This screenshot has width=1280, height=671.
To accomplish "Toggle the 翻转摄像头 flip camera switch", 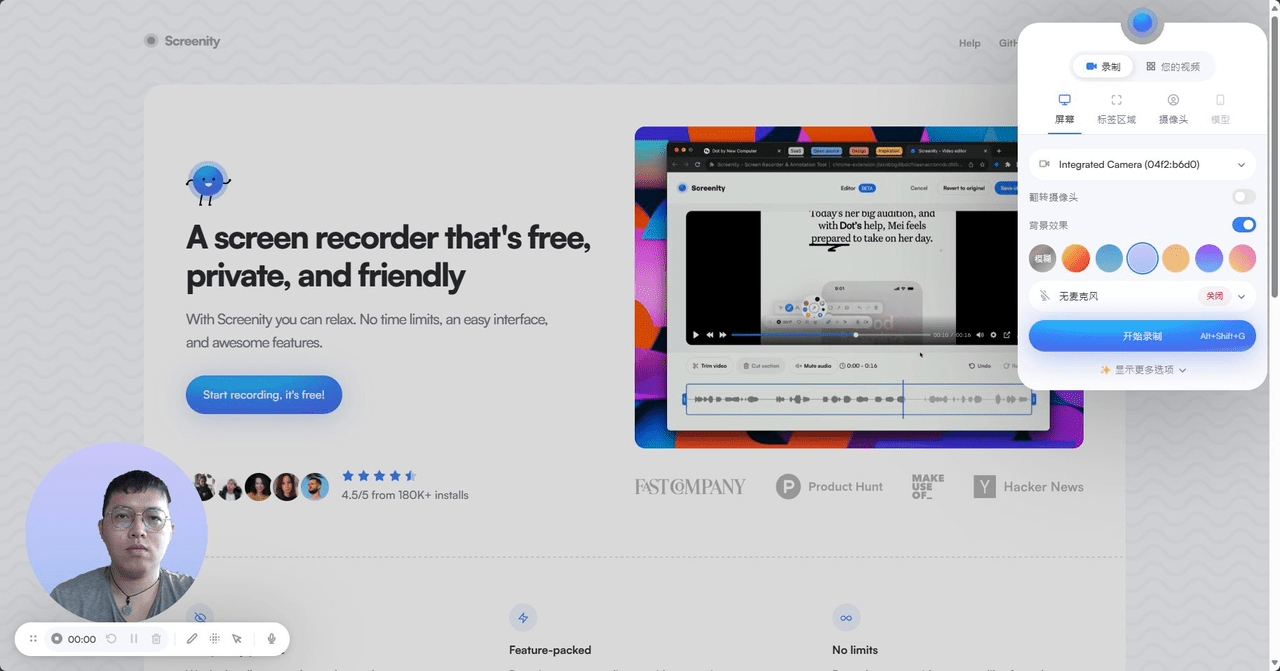I will pyautogui.click(x=1243, y=197).
